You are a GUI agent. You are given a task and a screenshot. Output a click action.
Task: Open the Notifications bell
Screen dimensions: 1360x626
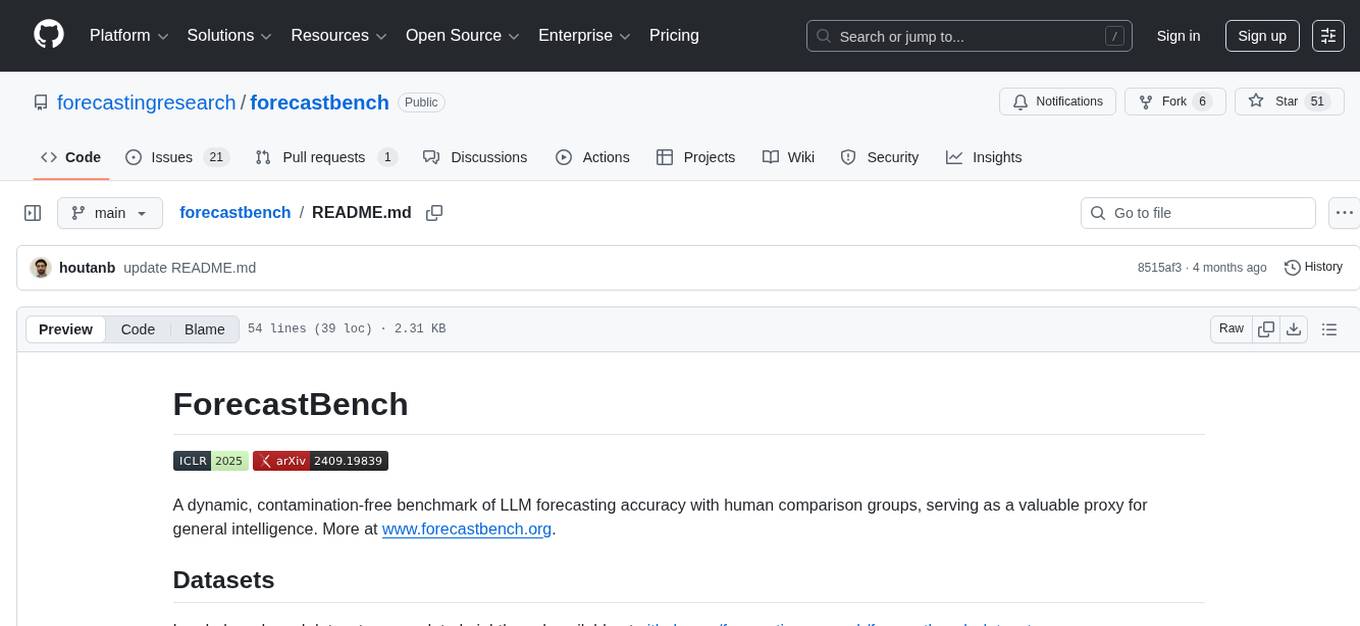(x=1057, y=101)
